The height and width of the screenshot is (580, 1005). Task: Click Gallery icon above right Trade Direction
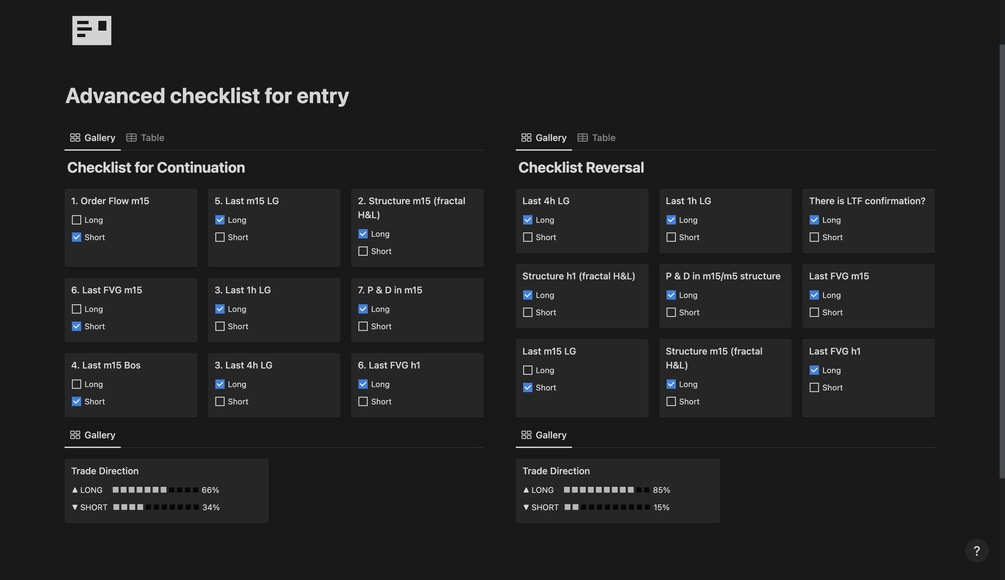pos(526,435)
